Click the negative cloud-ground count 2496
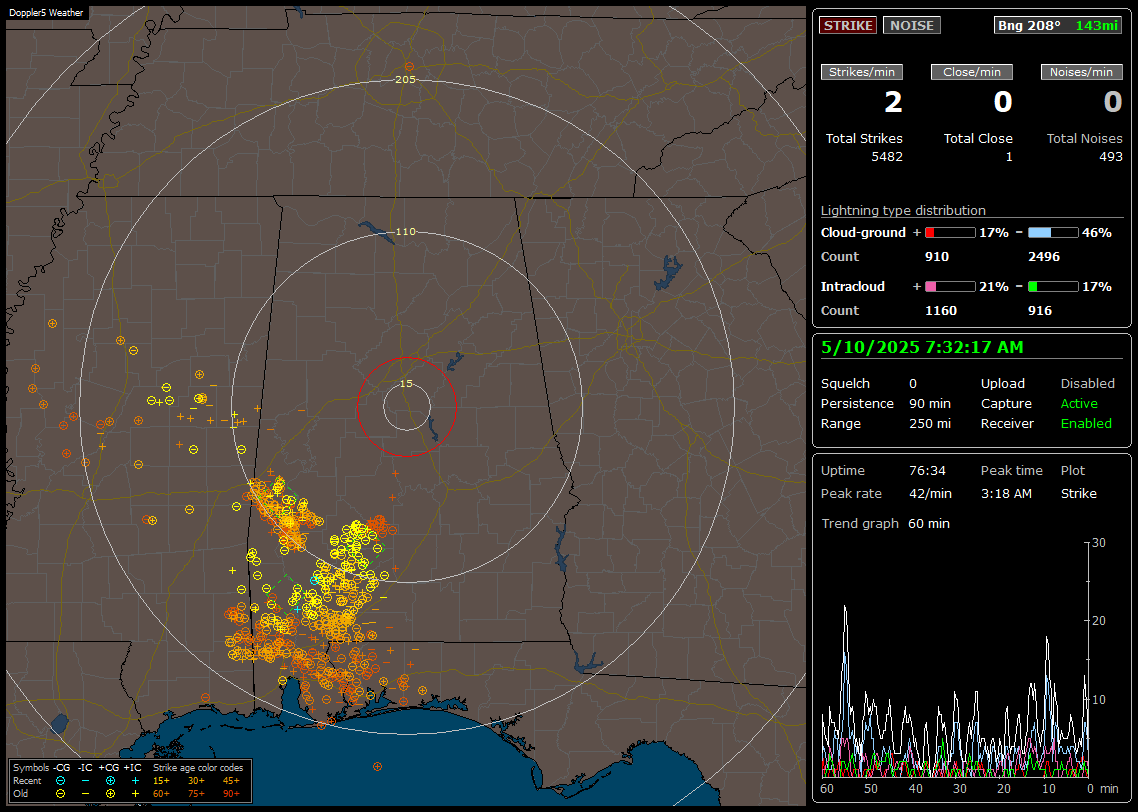This screenshot has width=1138, height=812. [1044, 257]
